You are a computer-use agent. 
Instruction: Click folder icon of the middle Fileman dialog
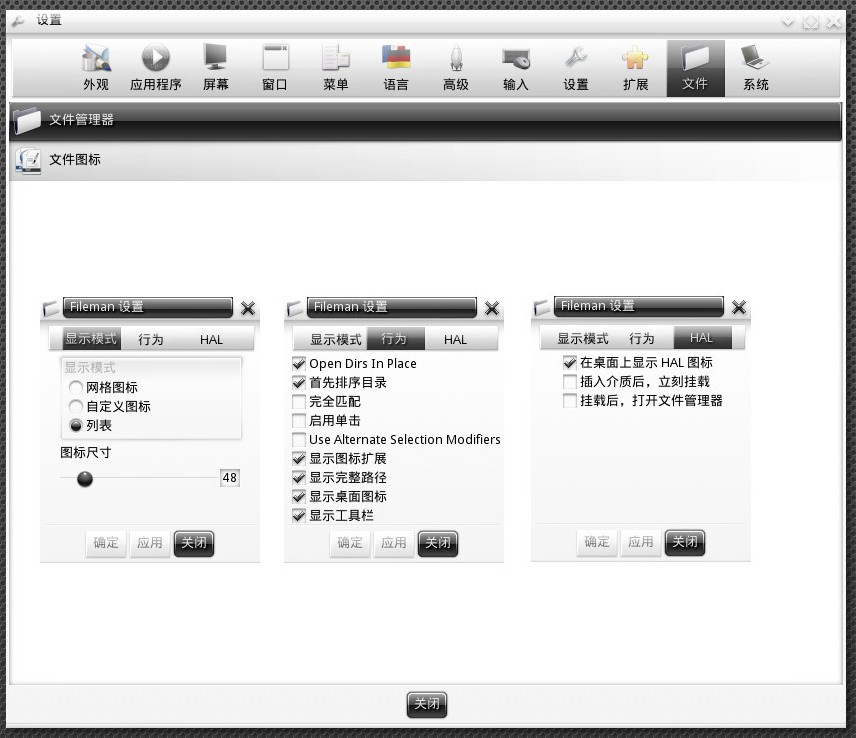coord(295,308)
